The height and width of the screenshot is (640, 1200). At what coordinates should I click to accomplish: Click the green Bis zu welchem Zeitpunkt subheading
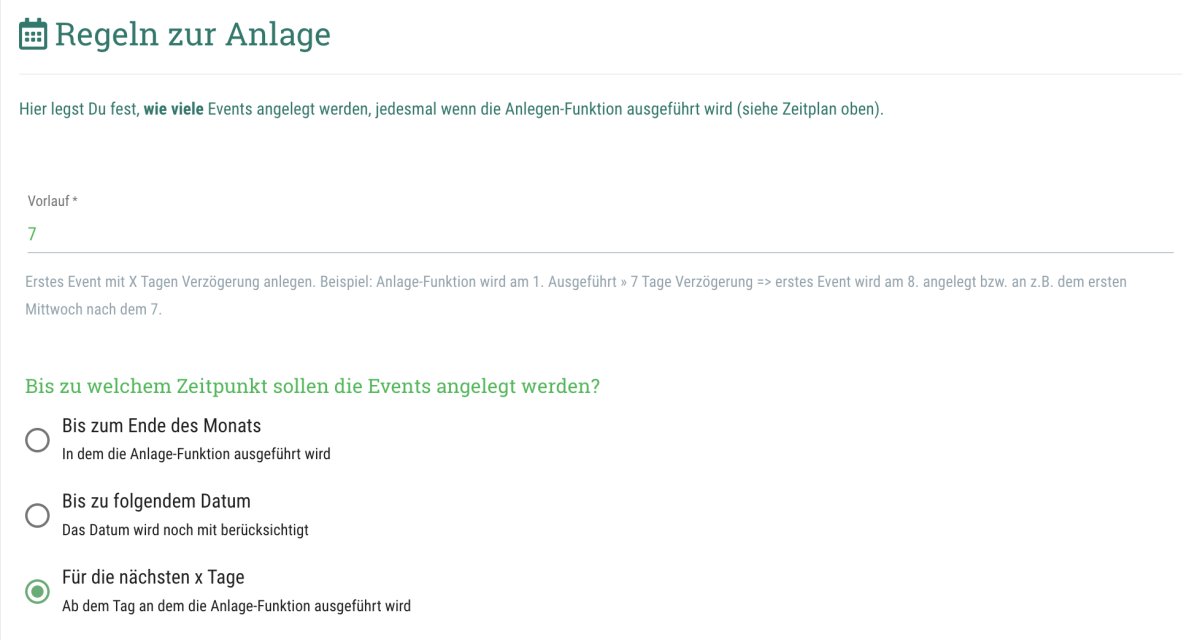pyautogui.click(x=312, y=386)
